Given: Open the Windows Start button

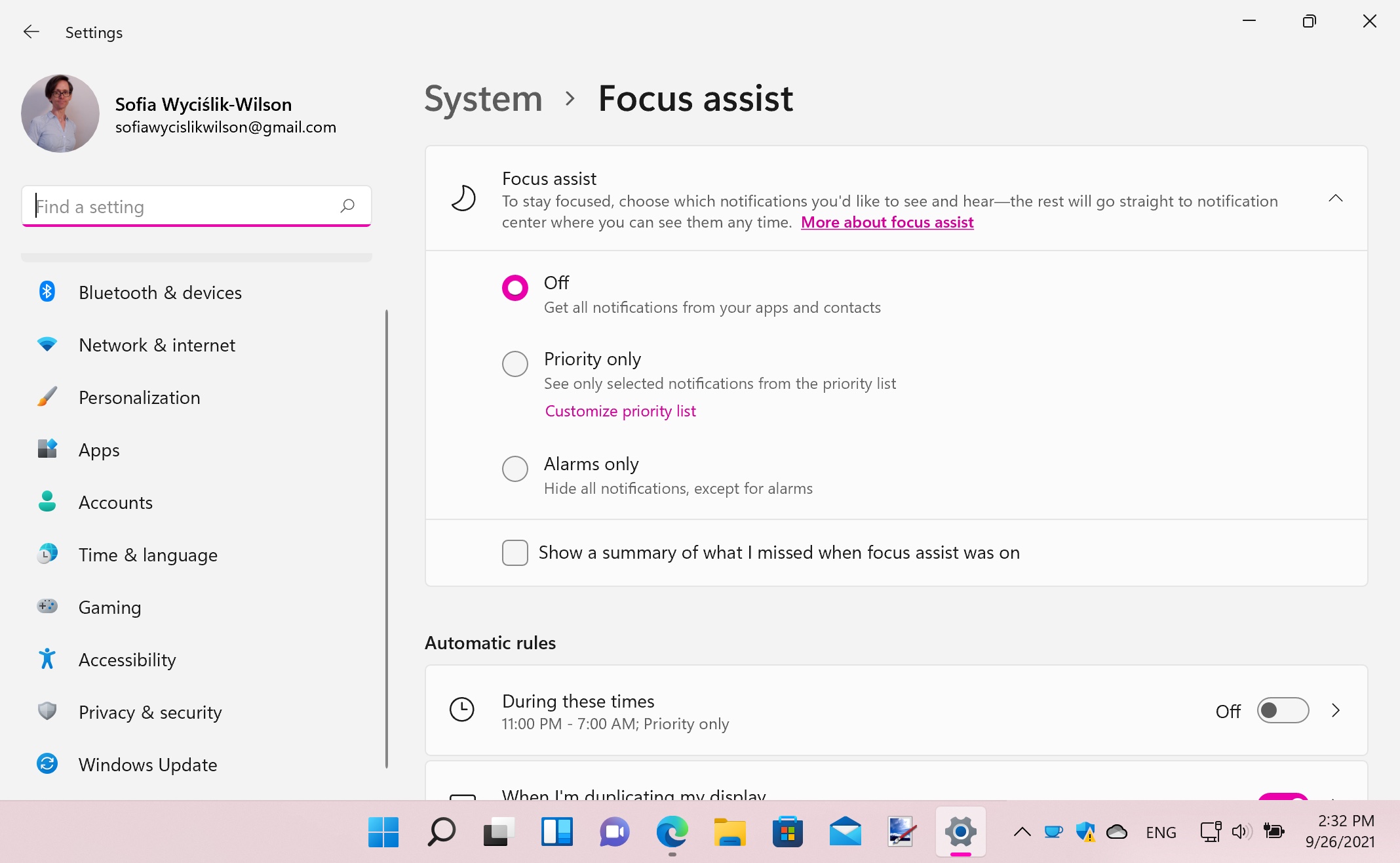Looking at the screenshot, I should click(x=383, y=832).
